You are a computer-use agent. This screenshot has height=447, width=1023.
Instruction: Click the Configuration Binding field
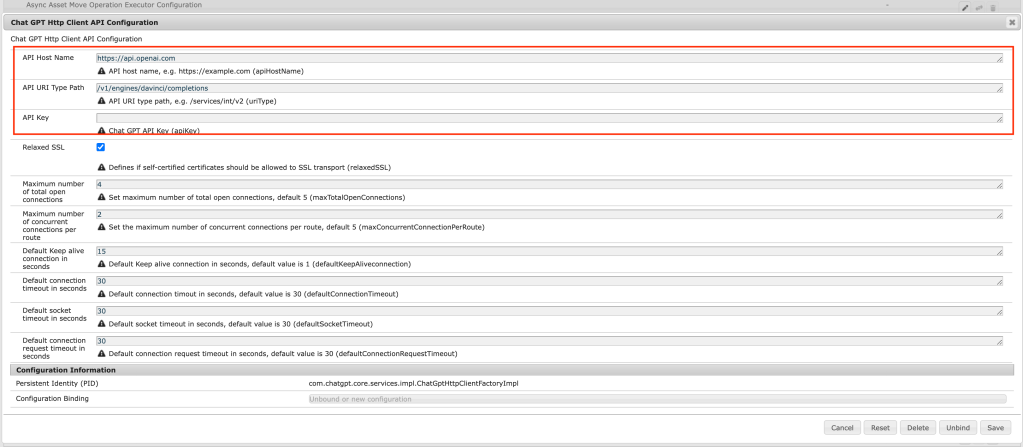pyautogui.click(x=656, y=399)
